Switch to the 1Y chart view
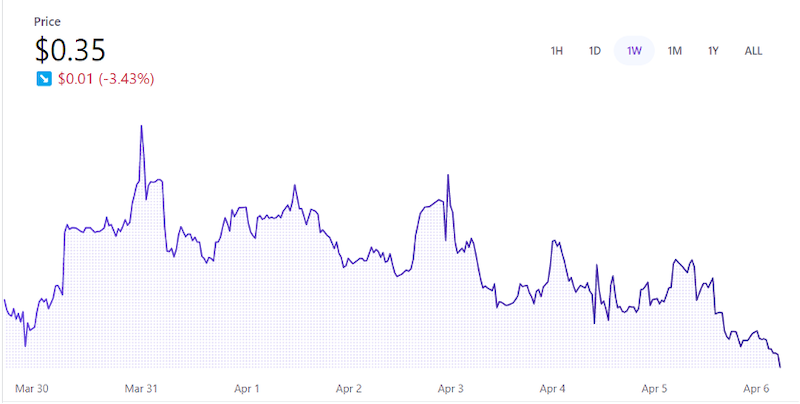Screen dimensions: 800x404 point(713,50)
